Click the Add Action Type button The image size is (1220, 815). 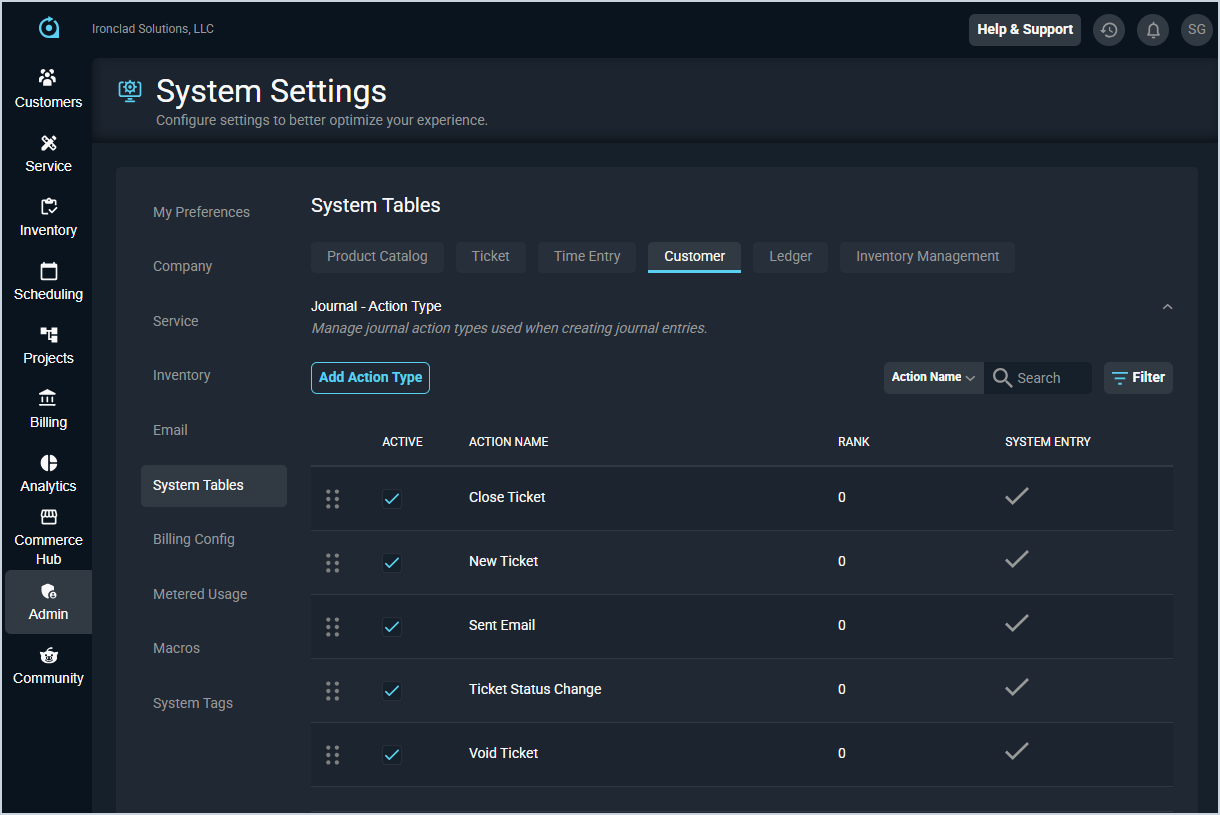pos(370,378)
